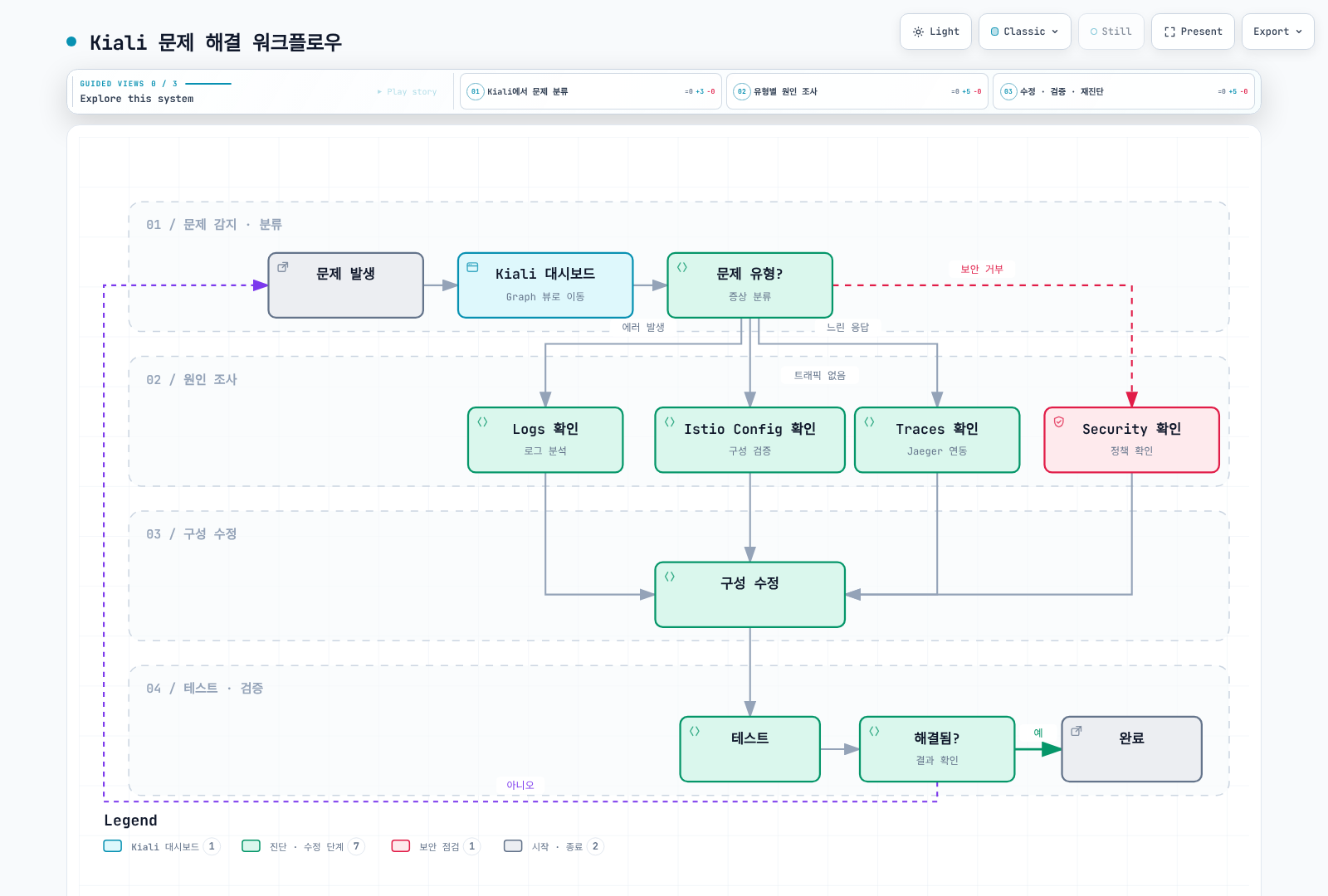Click the Explore this system text
Screen dimensions: 1328x896
click(137, 99)
